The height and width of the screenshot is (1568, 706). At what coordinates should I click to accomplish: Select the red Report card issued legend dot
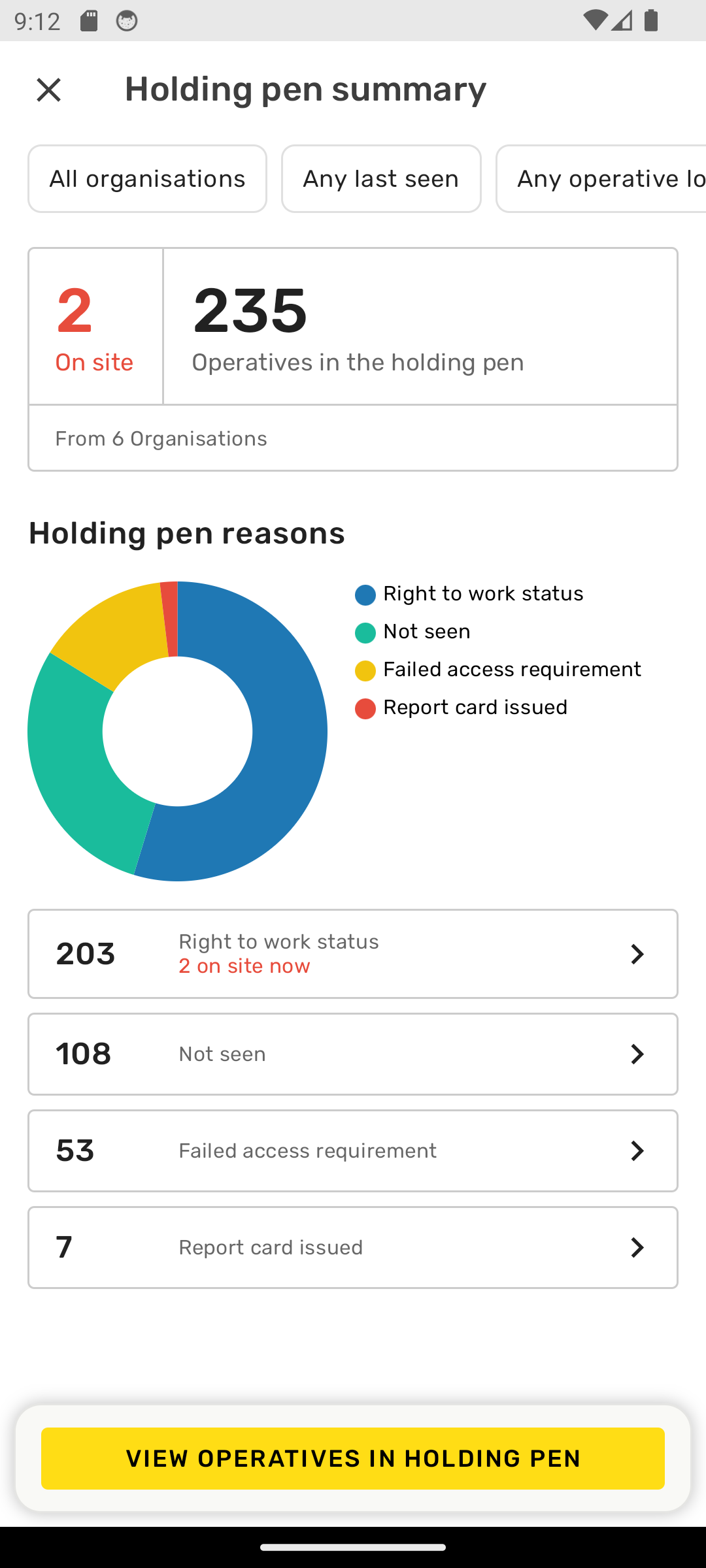click(x=365, y=708)
